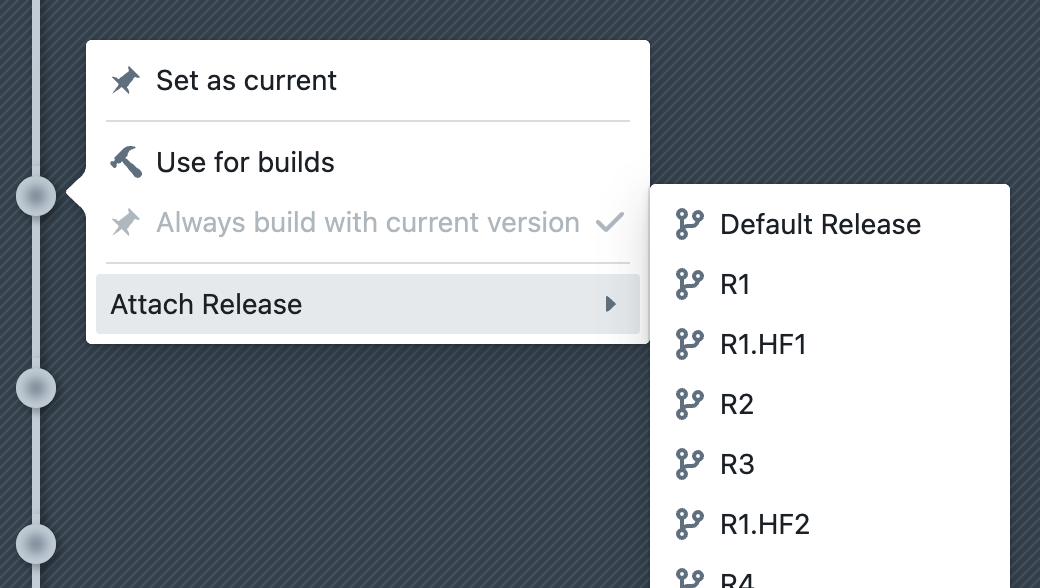Pick release R2 from the list
This screenshot has width=1040, height=588.
coord(737,404)
